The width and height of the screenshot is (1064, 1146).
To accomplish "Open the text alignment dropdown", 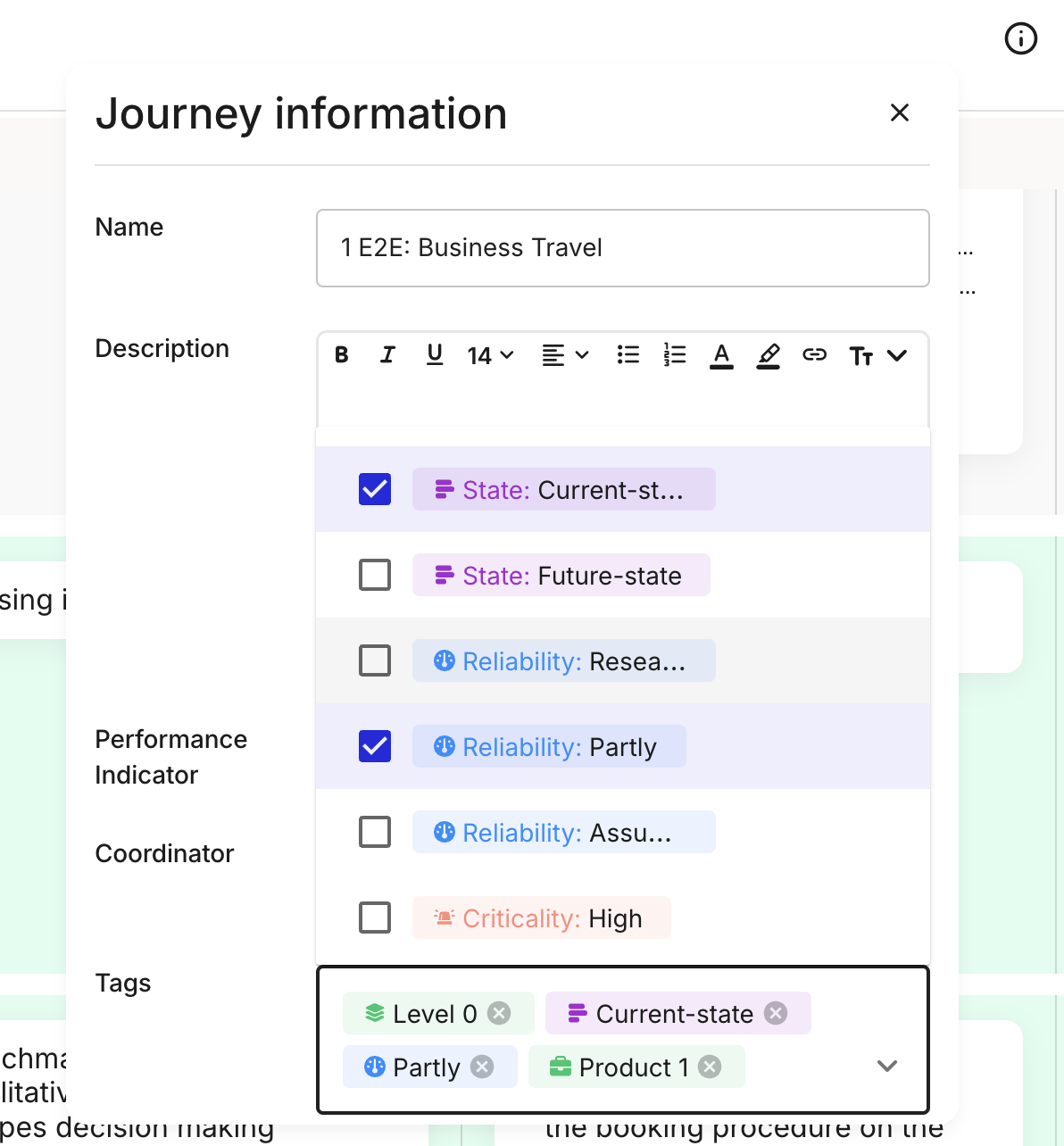I will (x=565, y=355).
